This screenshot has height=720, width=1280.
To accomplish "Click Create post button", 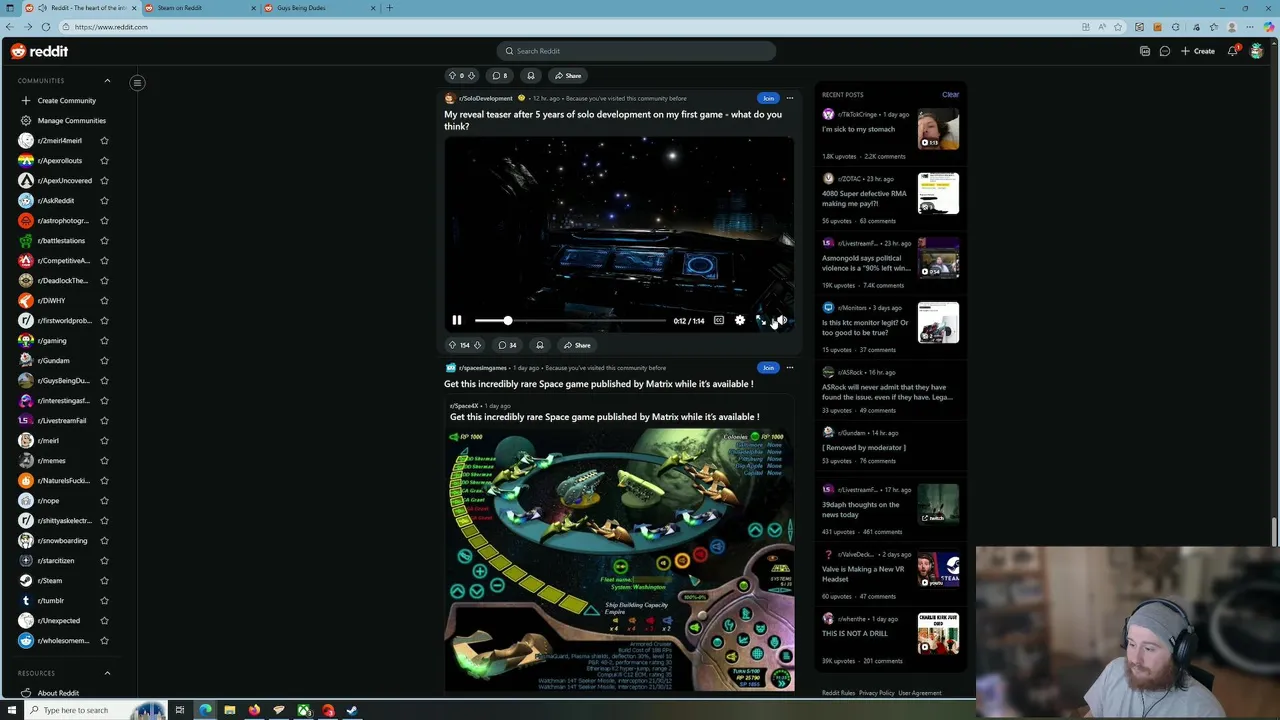I will (x=1198, y=51).
